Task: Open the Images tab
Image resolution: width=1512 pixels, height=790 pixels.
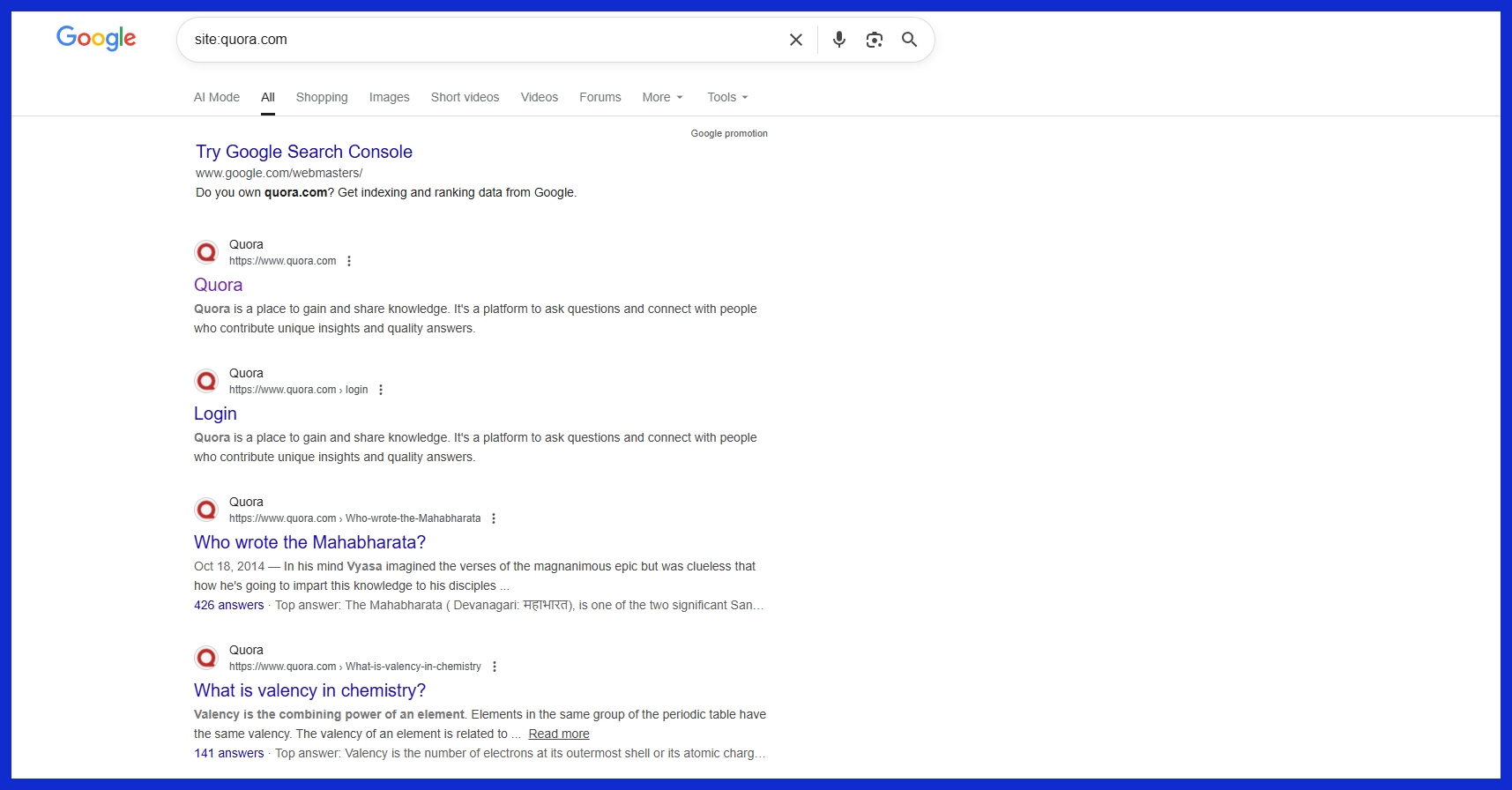Action: pyautogui.click(x=389, y=97)
